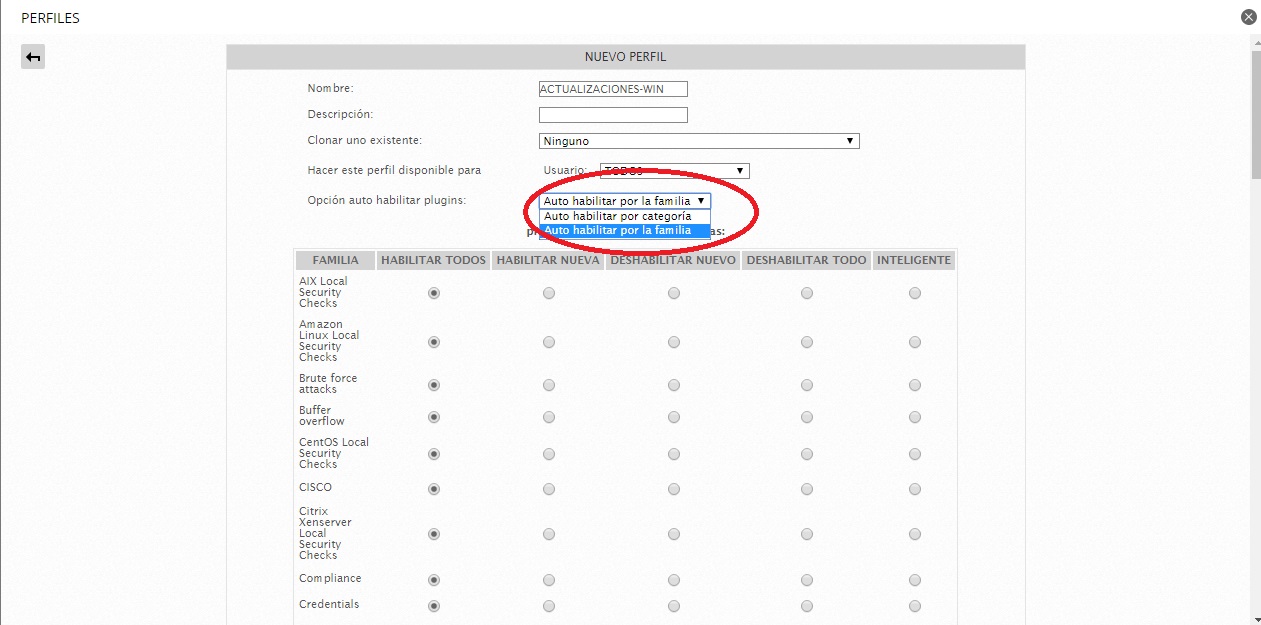The image size is (1261, 625).
Task: Open the auto habilitar plugins dropdown
Action: click(625, 201)
